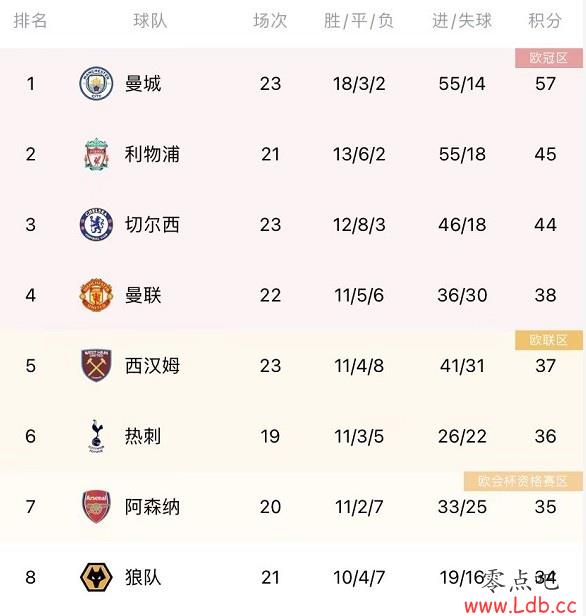586x616 pixels.
Task: Select the Chelsea club badge
Action: (96, 224)
